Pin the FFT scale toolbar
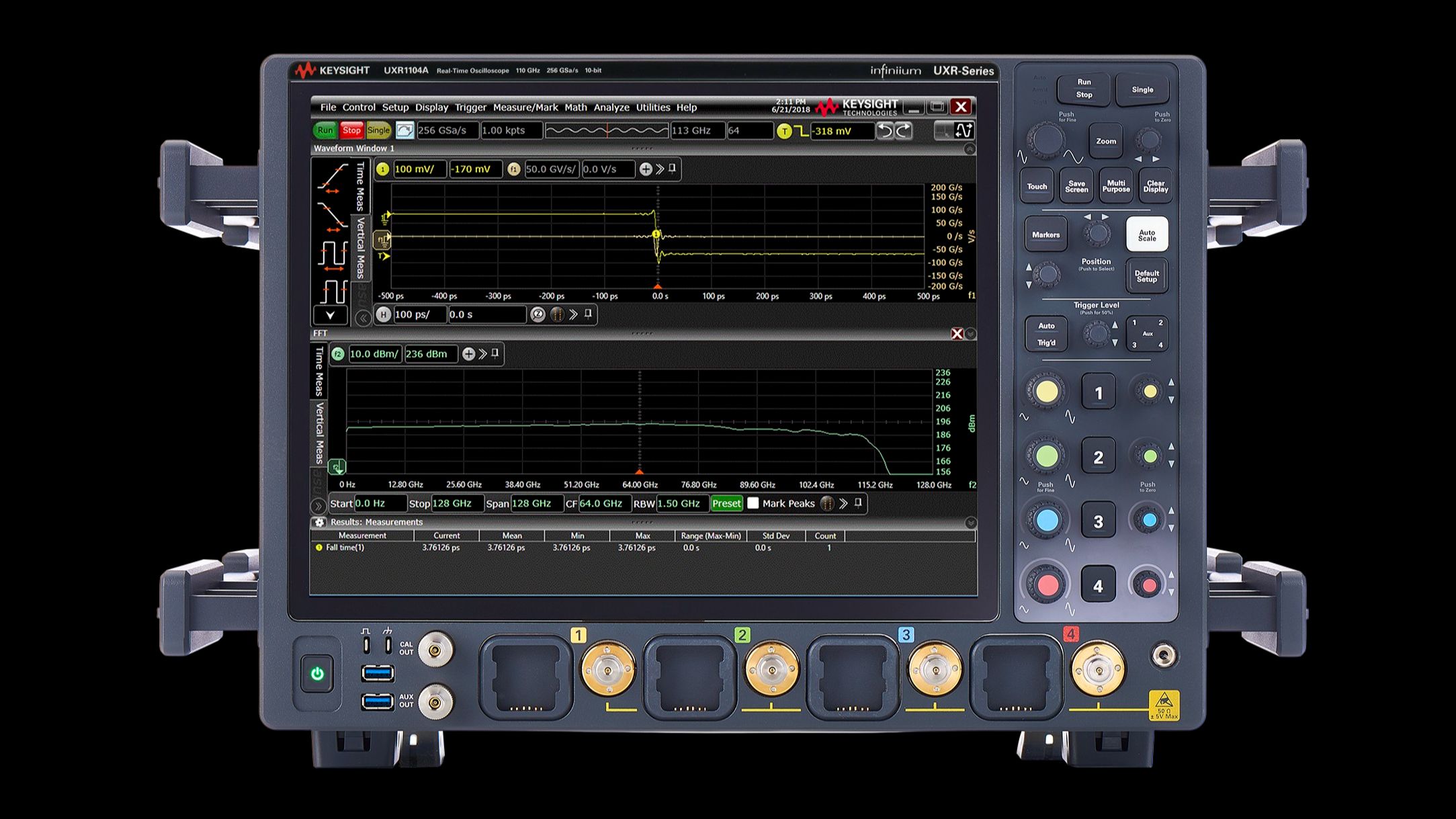1456x819 pixels. click(496, 353)
